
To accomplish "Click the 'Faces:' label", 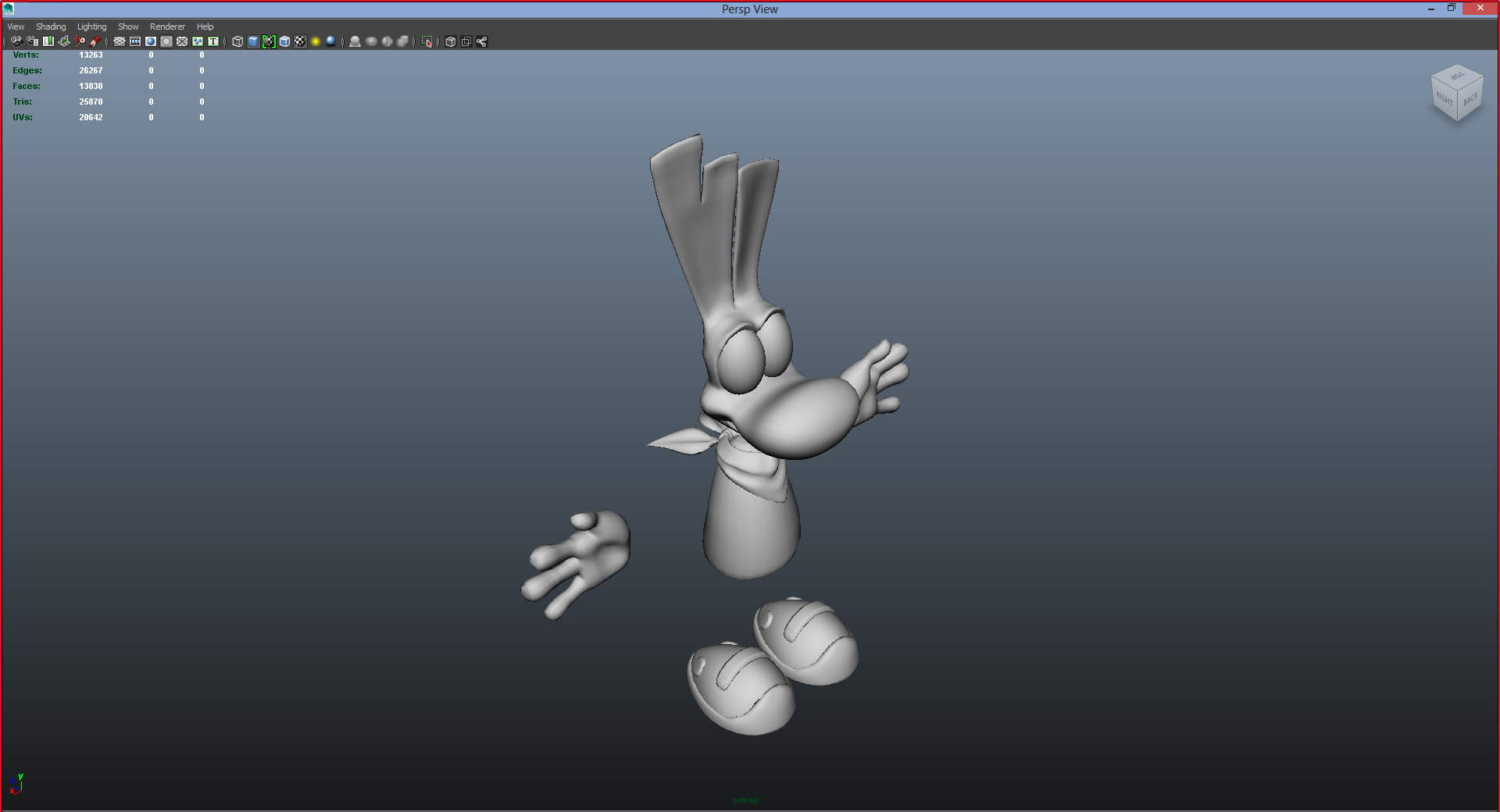I will (27, 86).
